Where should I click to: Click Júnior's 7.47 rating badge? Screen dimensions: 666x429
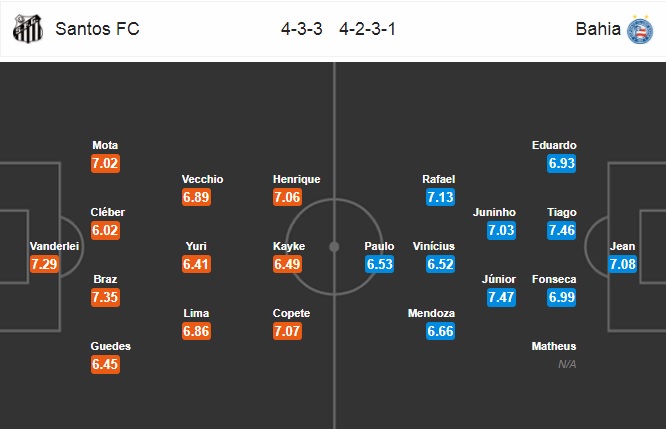(501, 297)
